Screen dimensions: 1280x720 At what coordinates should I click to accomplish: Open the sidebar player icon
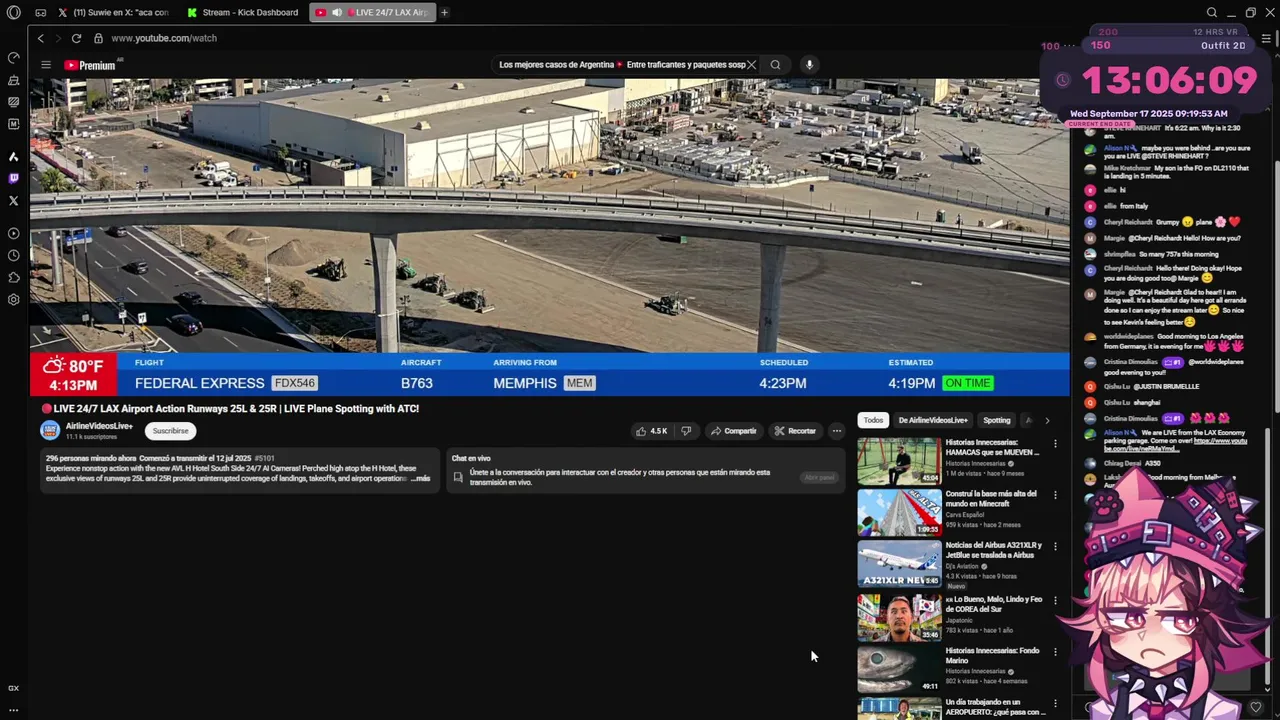[13, 233]
